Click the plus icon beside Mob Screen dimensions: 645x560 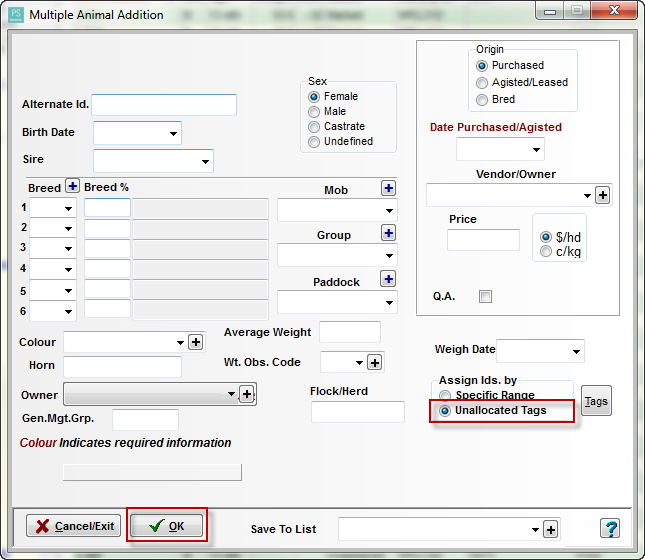click(x=388, y=188)
